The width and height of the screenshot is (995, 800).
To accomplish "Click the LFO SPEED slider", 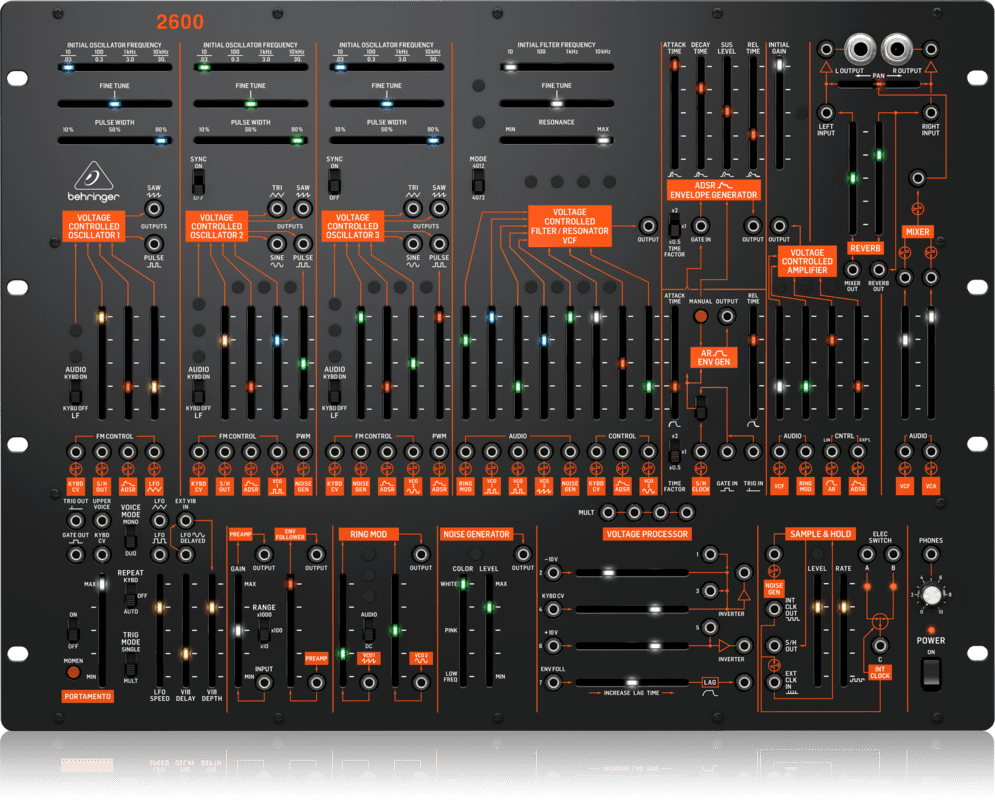I will click(159, 631).
